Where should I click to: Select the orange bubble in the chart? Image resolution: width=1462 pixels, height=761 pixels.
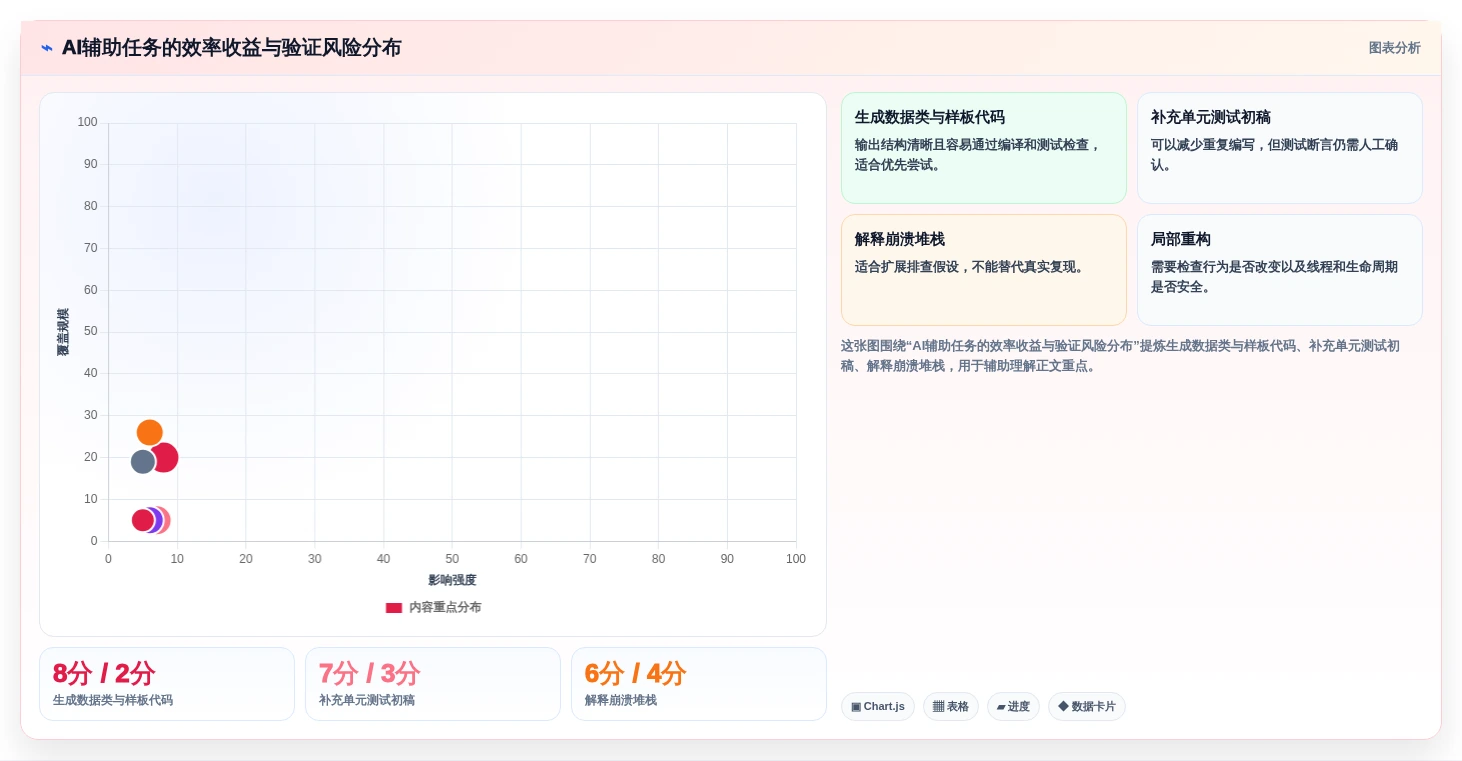(x=150, y=433)
